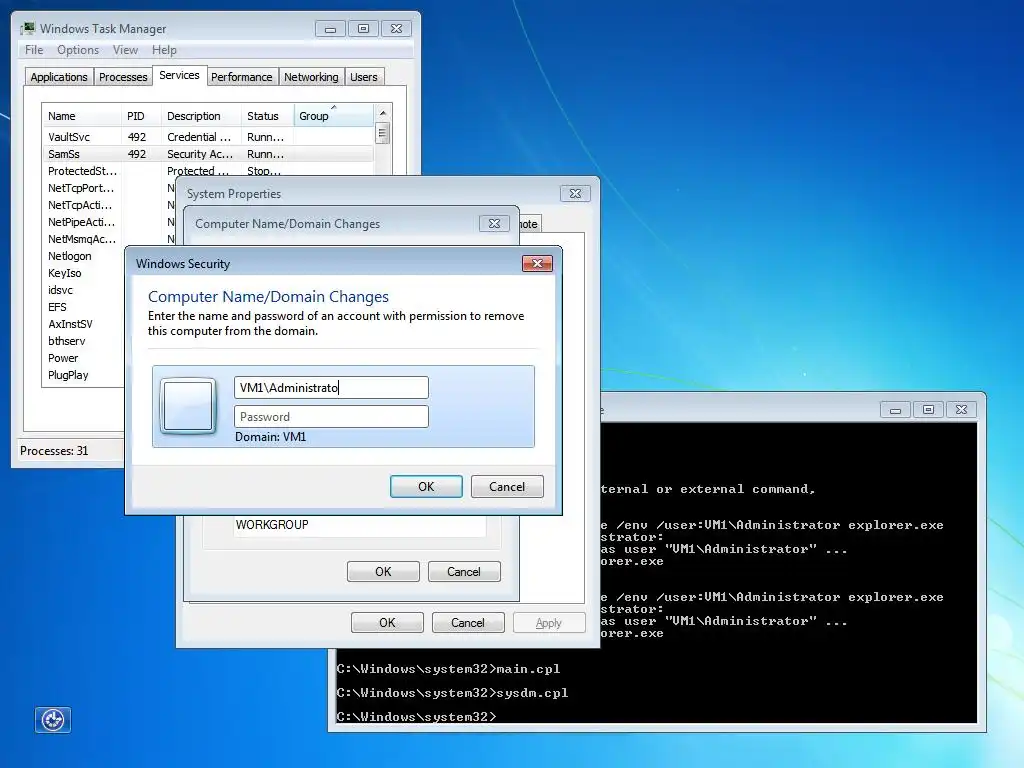Click the services list scroll up arrow
This screenshot has width=1024, height=768.
click(383, 112)
